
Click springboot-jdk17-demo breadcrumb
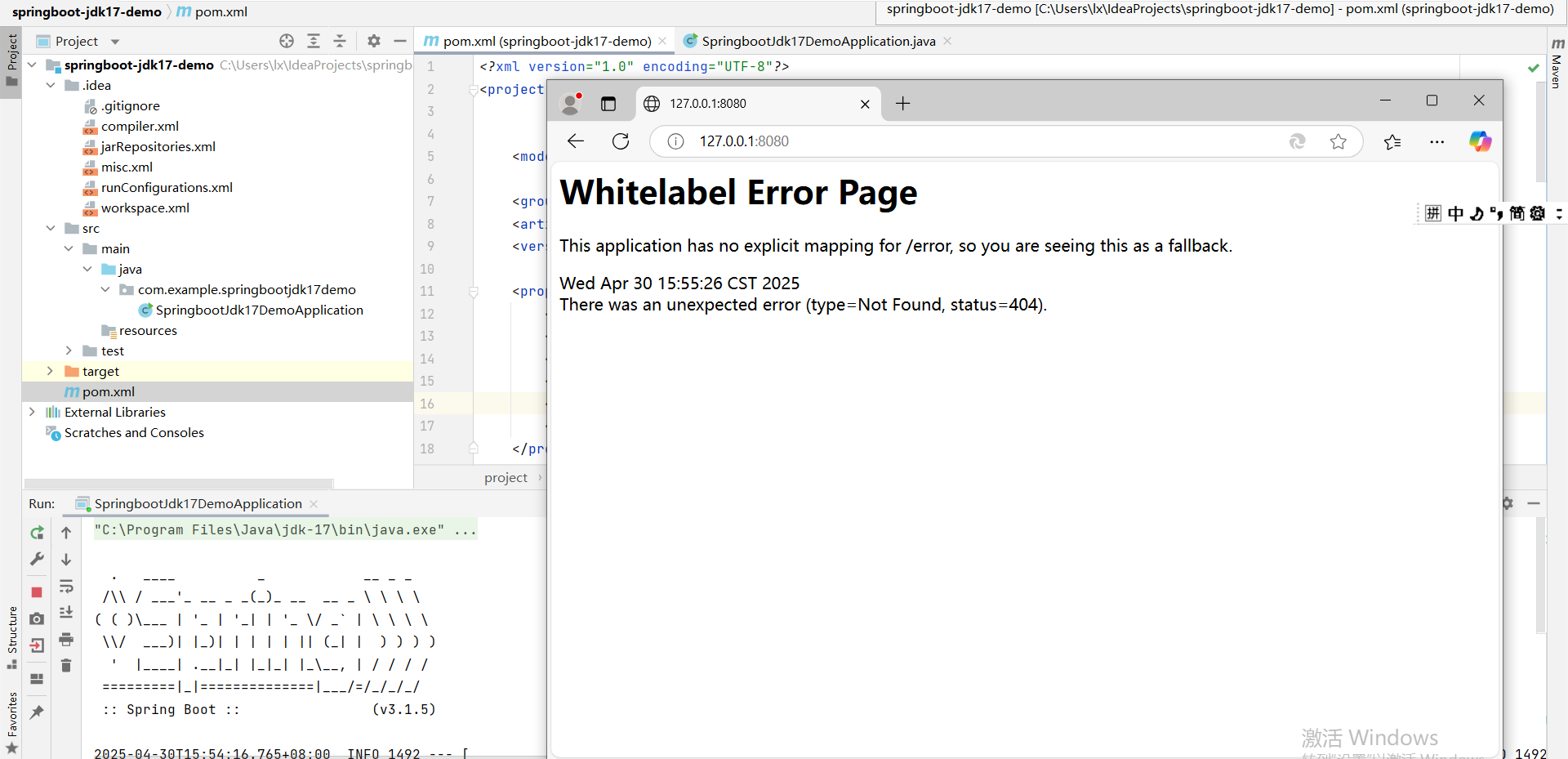click(x=87, y=11)
